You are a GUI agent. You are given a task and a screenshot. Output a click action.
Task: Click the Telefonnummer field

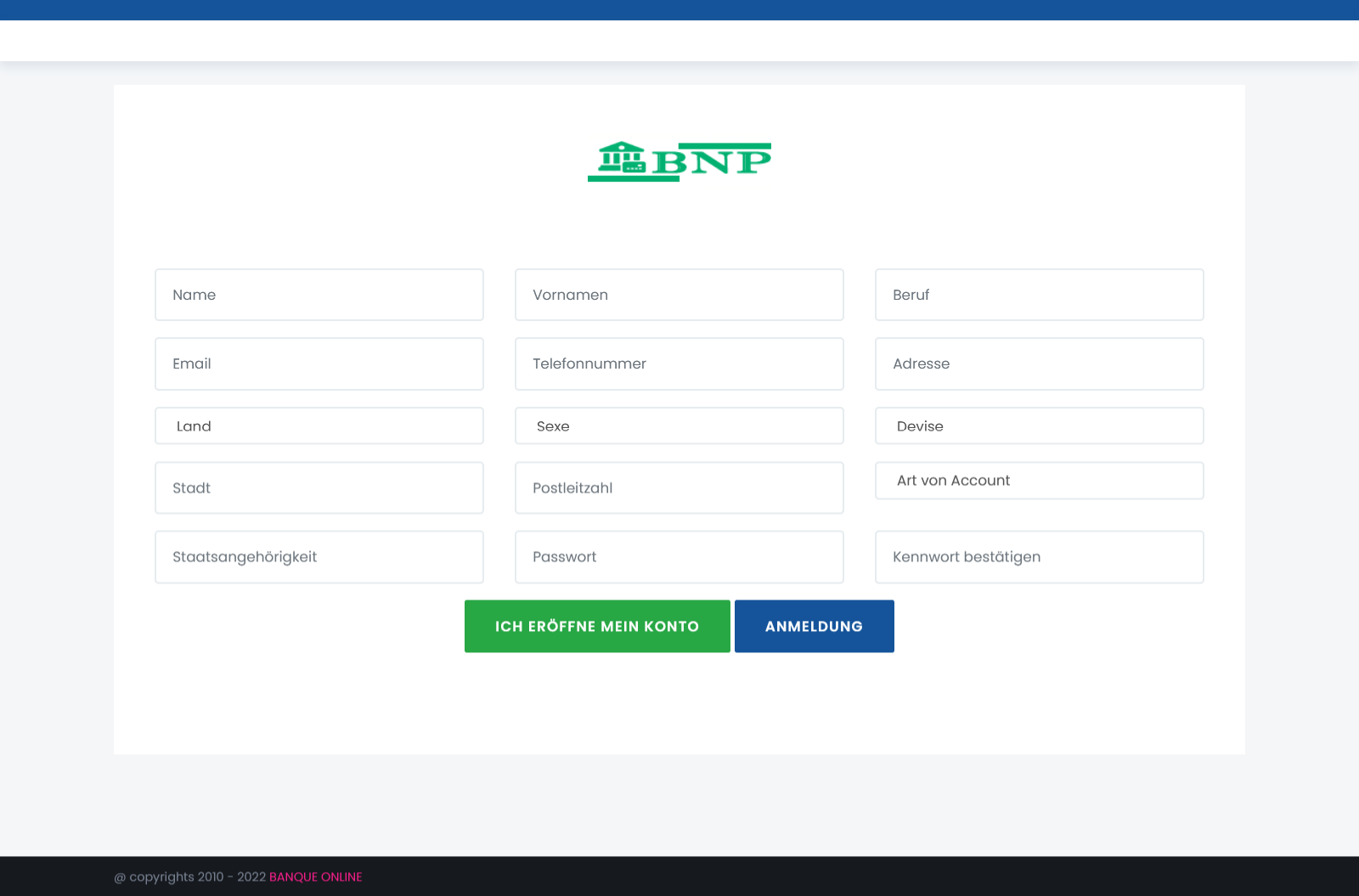(679, 363)
